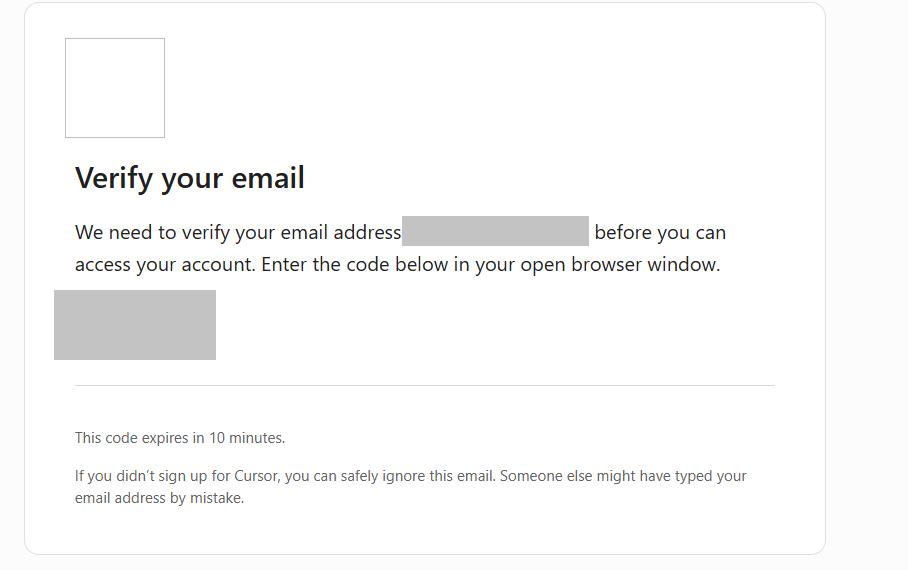Click the word "email" in the heading
This screenshot has height=570, width=908.
pyautogui.click(x=268, y=177)
